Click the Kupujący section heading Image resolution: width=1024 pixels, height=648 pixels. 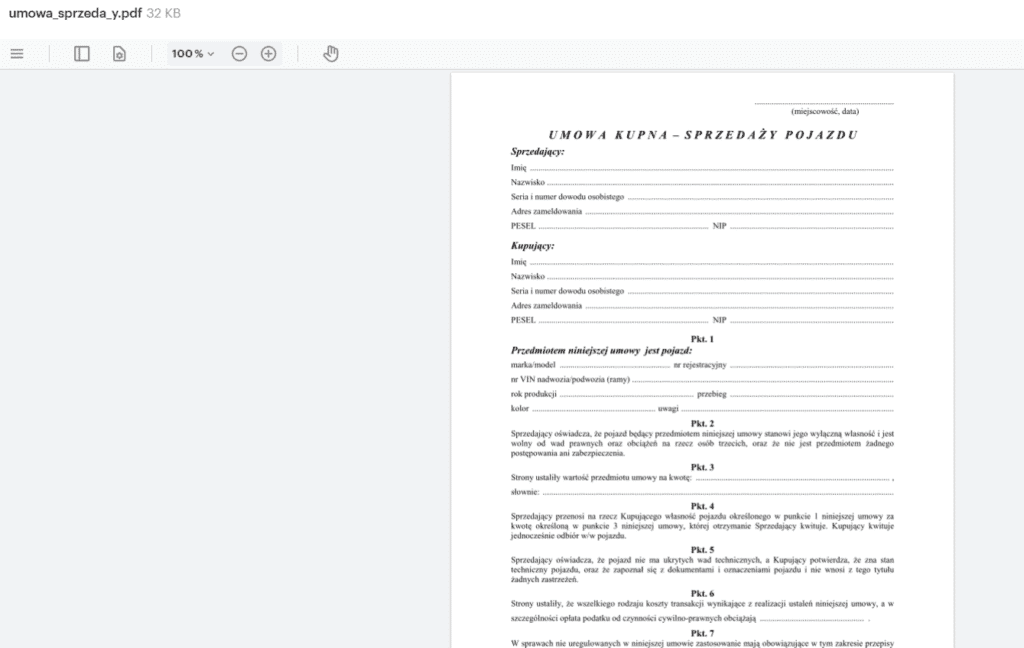click(533, 245)
